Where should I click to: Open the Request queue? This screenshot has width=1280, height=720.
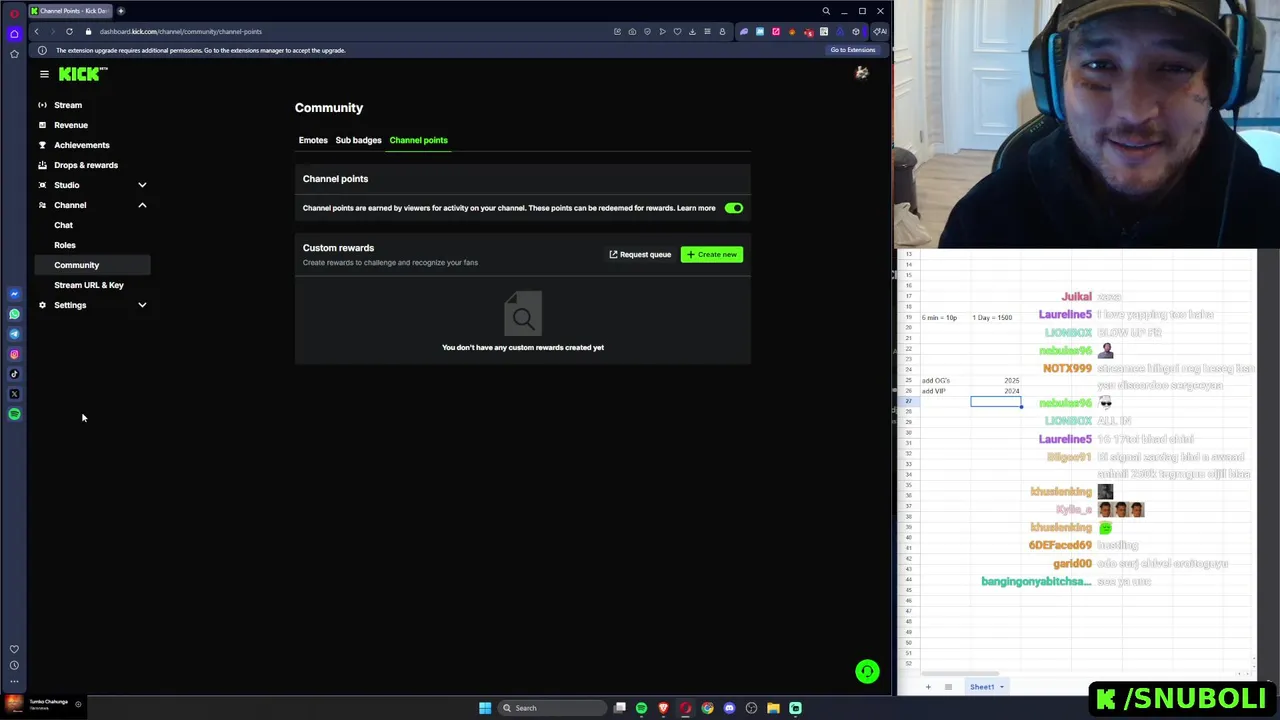pos(640,254)
